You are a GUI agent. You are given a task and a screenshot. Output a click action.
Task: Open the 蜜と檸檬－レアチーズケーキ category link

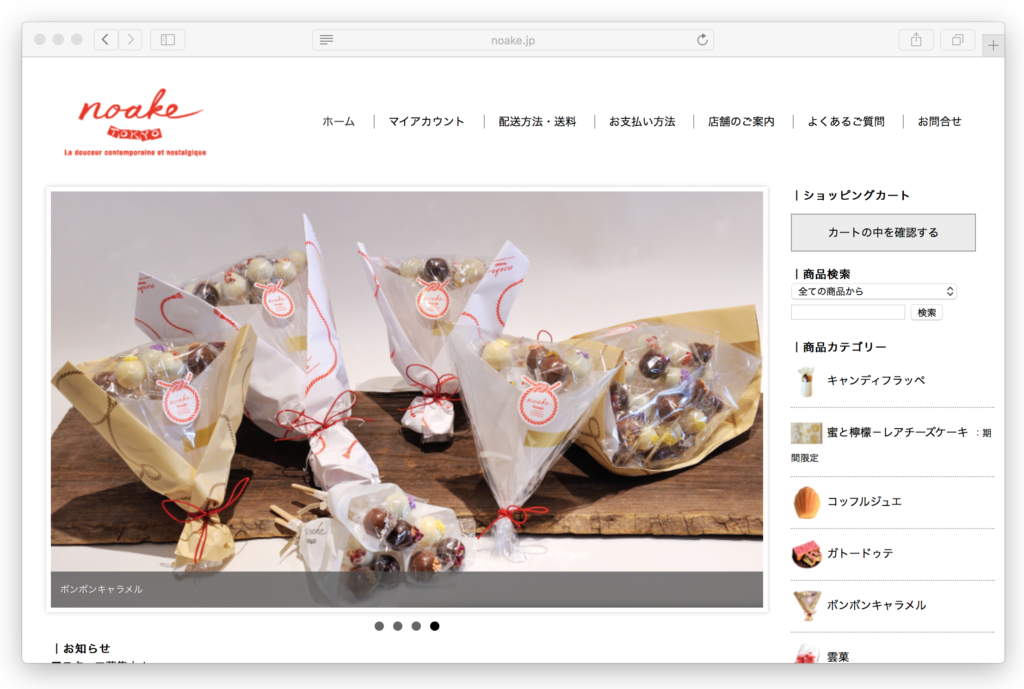897,432
